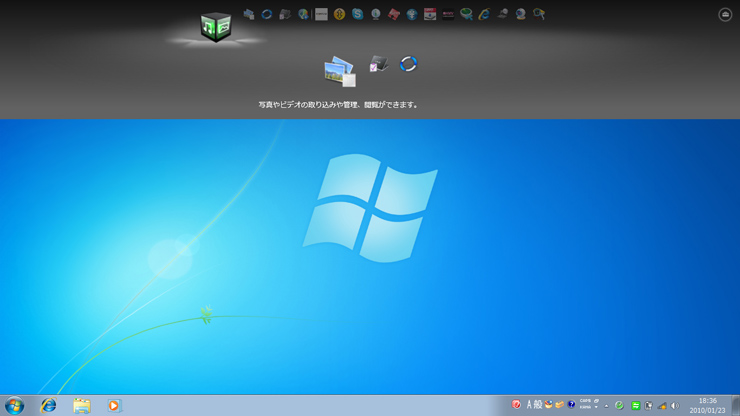Click the blue circular sync arrows icon in center

pyautogui.click(x=408, y=64)
